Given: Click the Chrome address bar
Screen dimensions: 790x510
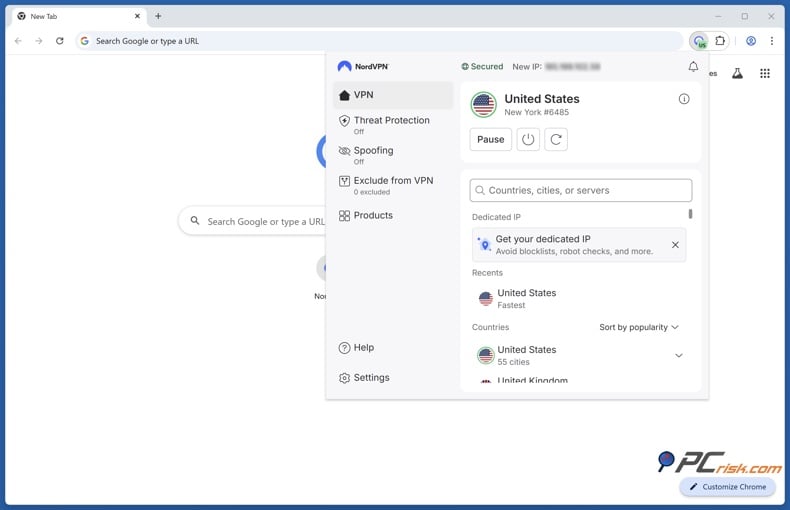Looking at the screenshot, I should point(379,41).
